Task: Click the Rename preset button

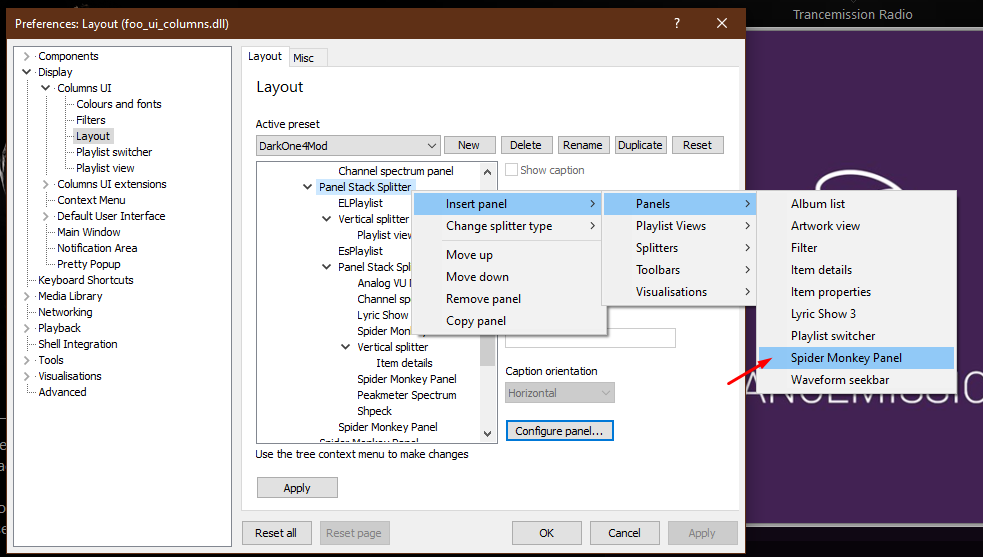Action: click(582, 145)
